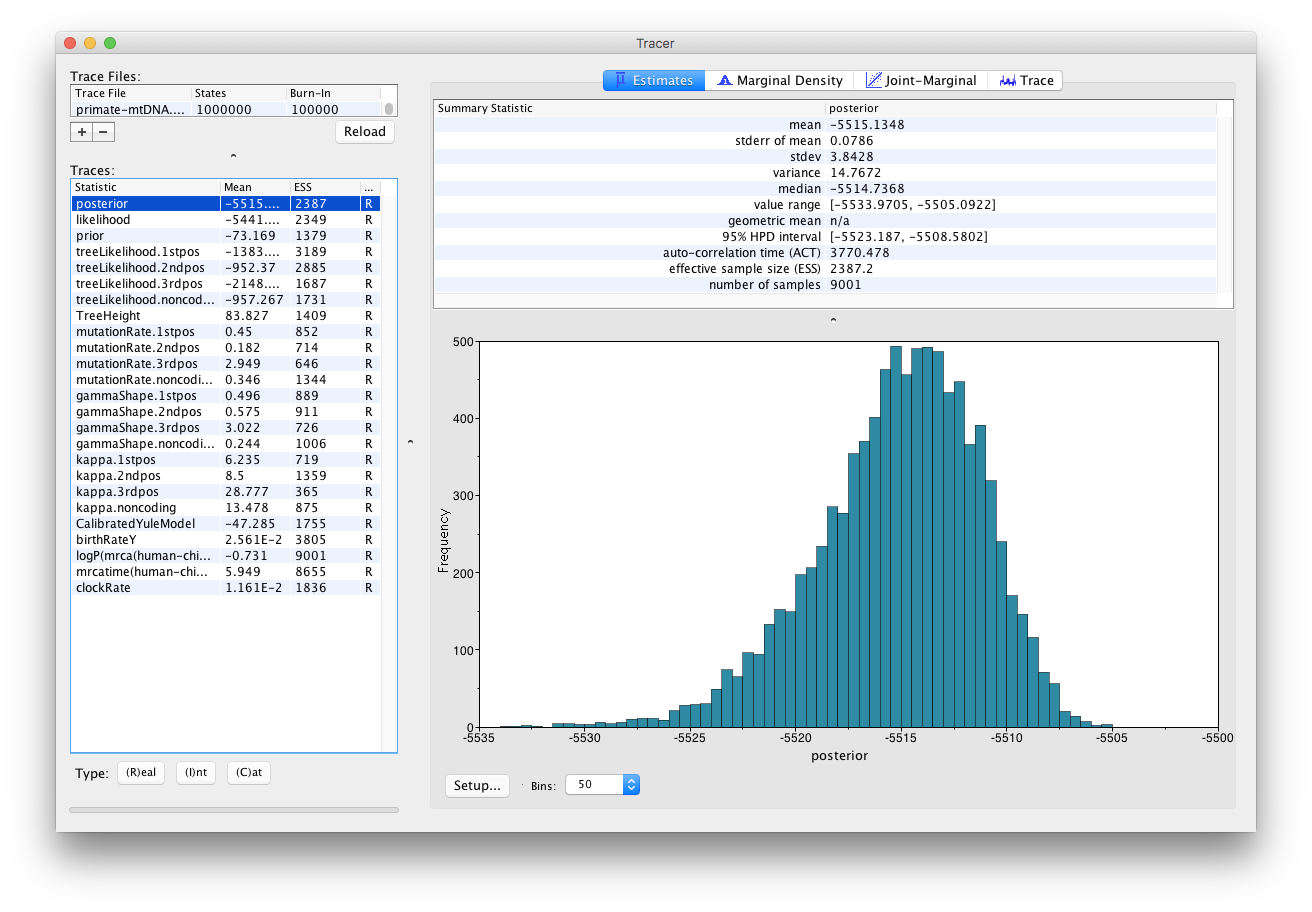This screenshot has width=1312, height=912.
Task: Set trace type to (C)at
Action: point(248,773)
